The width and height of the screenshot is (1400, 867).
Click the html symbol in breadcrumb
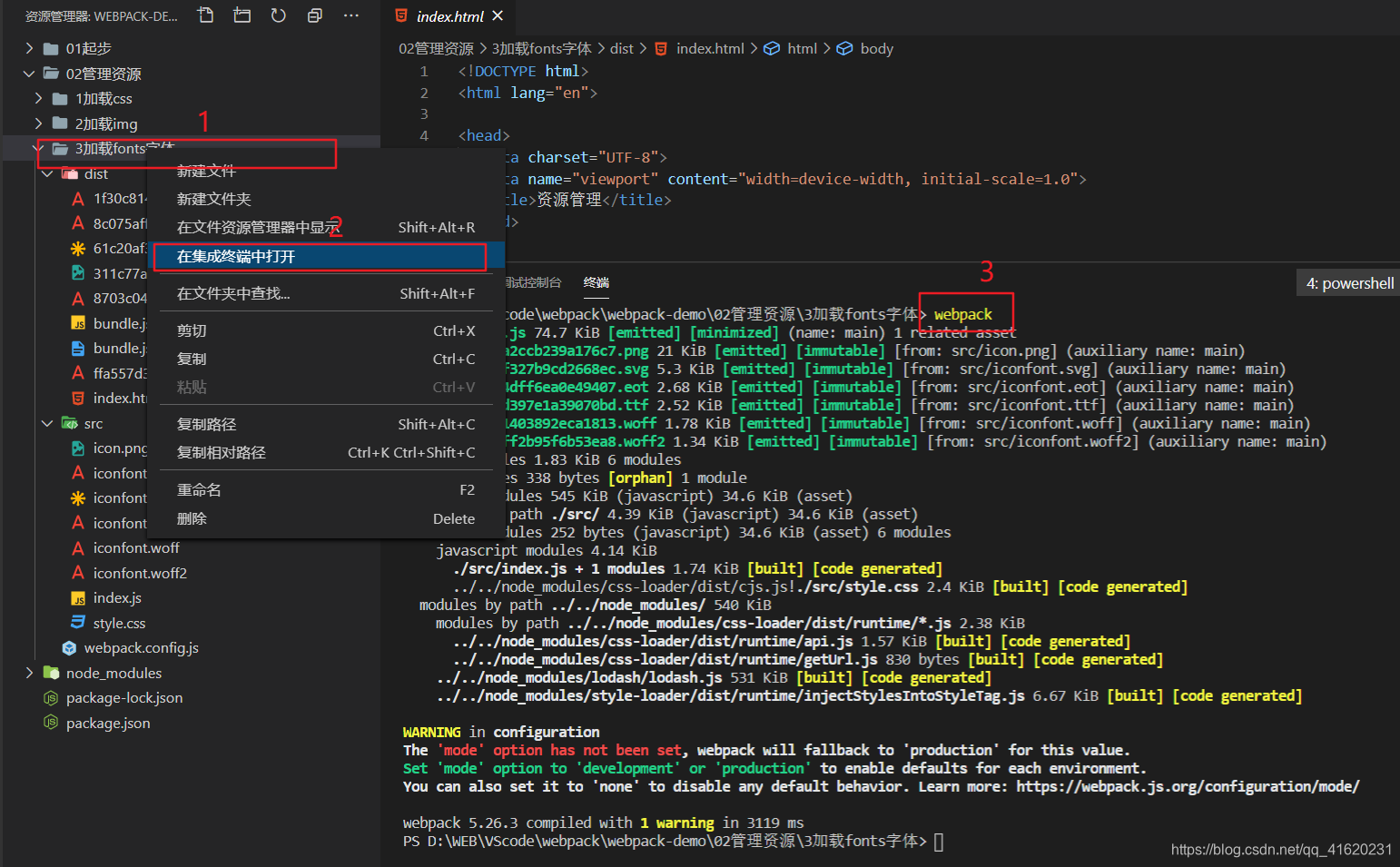(802, 48)
